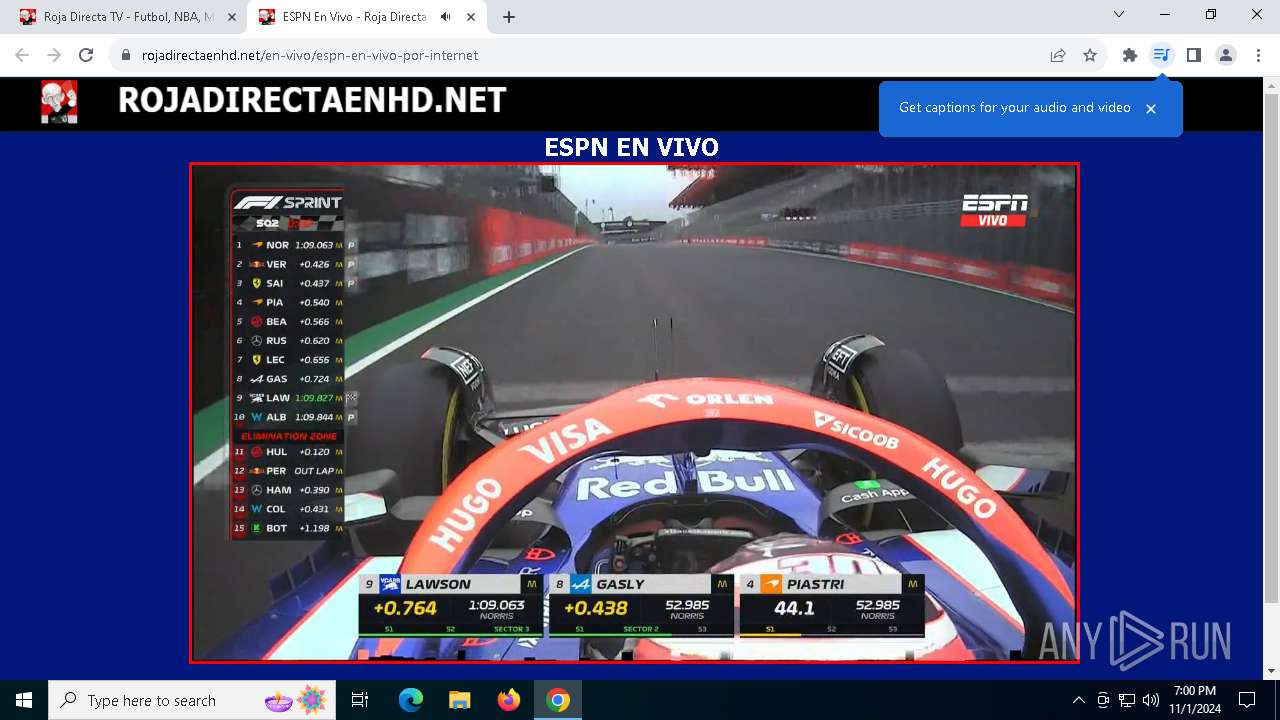Click the ESPN EN VIVO heading
The image size is (1280, 720).
click(631, 147)
